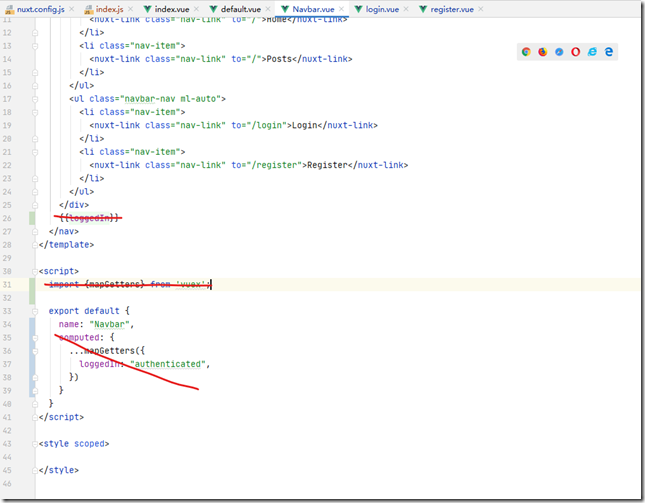Click the import mapGetters from vuex line
This screenshot has height=503, width=645.
(129, 285)
